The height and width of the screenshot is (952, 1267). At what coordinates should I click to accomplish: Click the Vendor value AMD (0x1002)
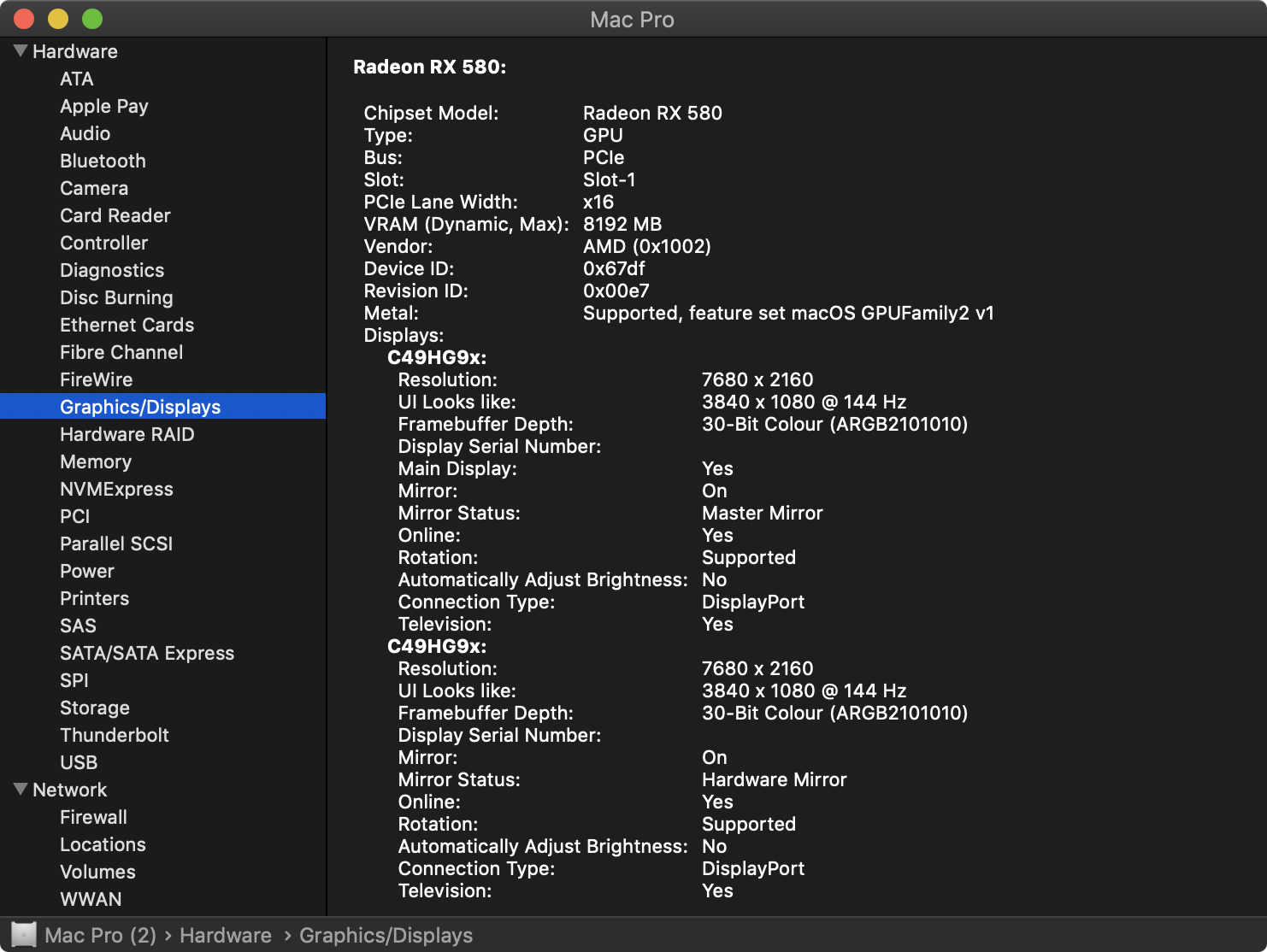pos(647,246)
